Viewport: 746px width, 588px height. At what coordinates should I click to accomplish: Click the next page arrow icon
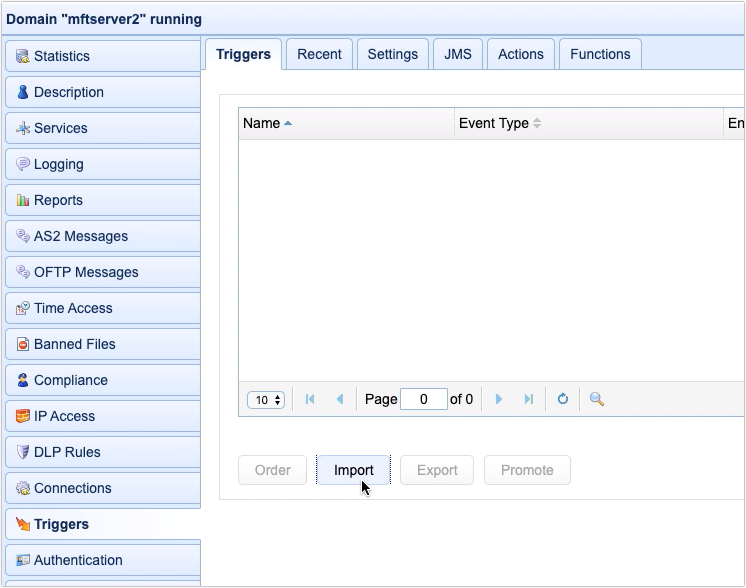(x=499, y=399)
